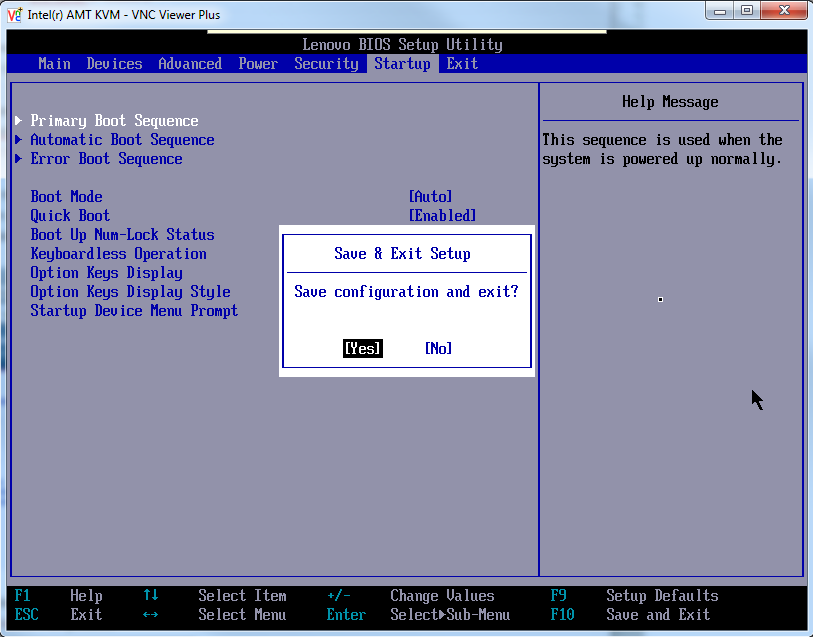Expand the Error Boot Sequence submenu

coord(106,159)
